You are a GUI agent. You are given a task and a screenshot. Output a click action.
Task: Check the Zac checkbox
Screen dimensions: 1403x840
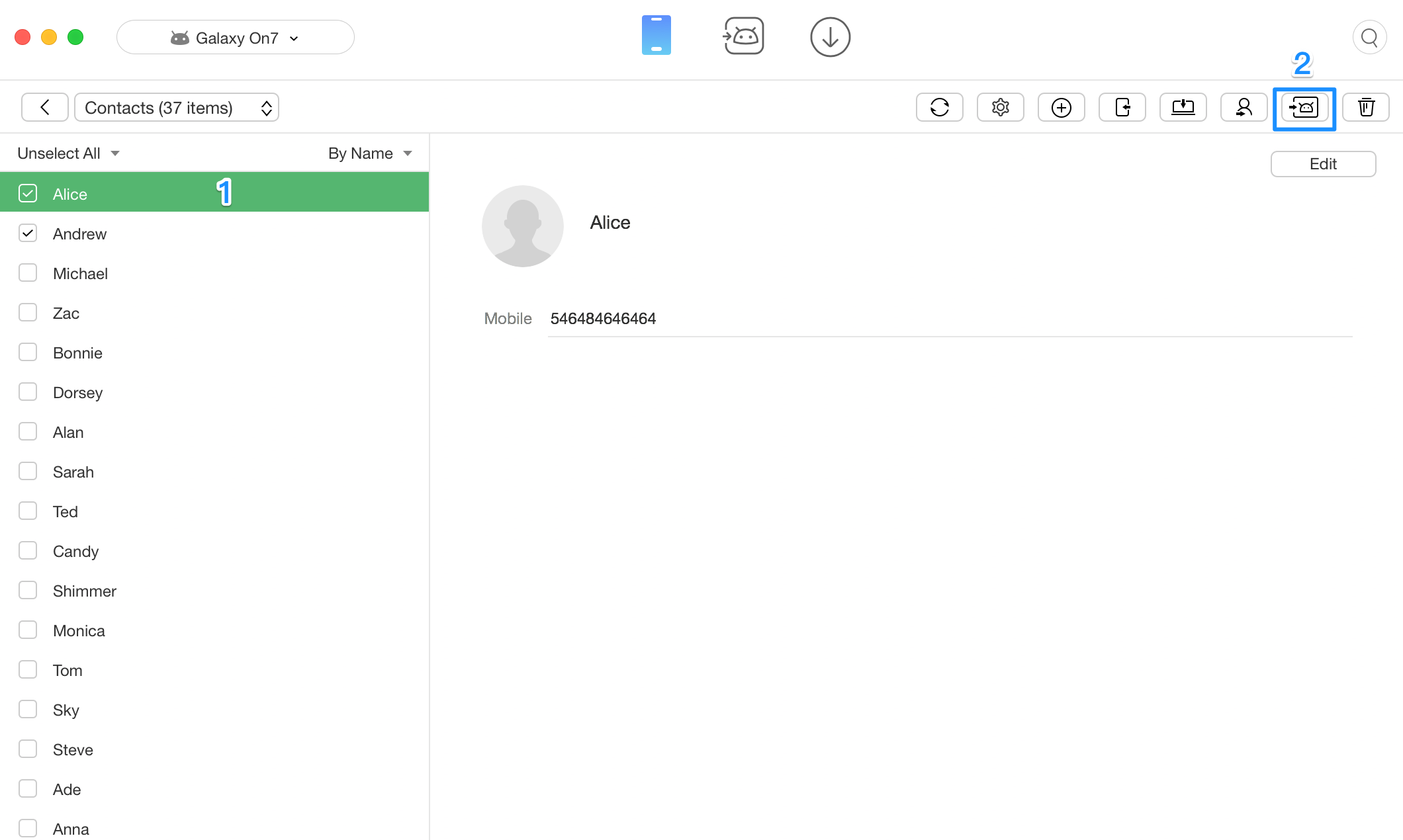[28, 312]
